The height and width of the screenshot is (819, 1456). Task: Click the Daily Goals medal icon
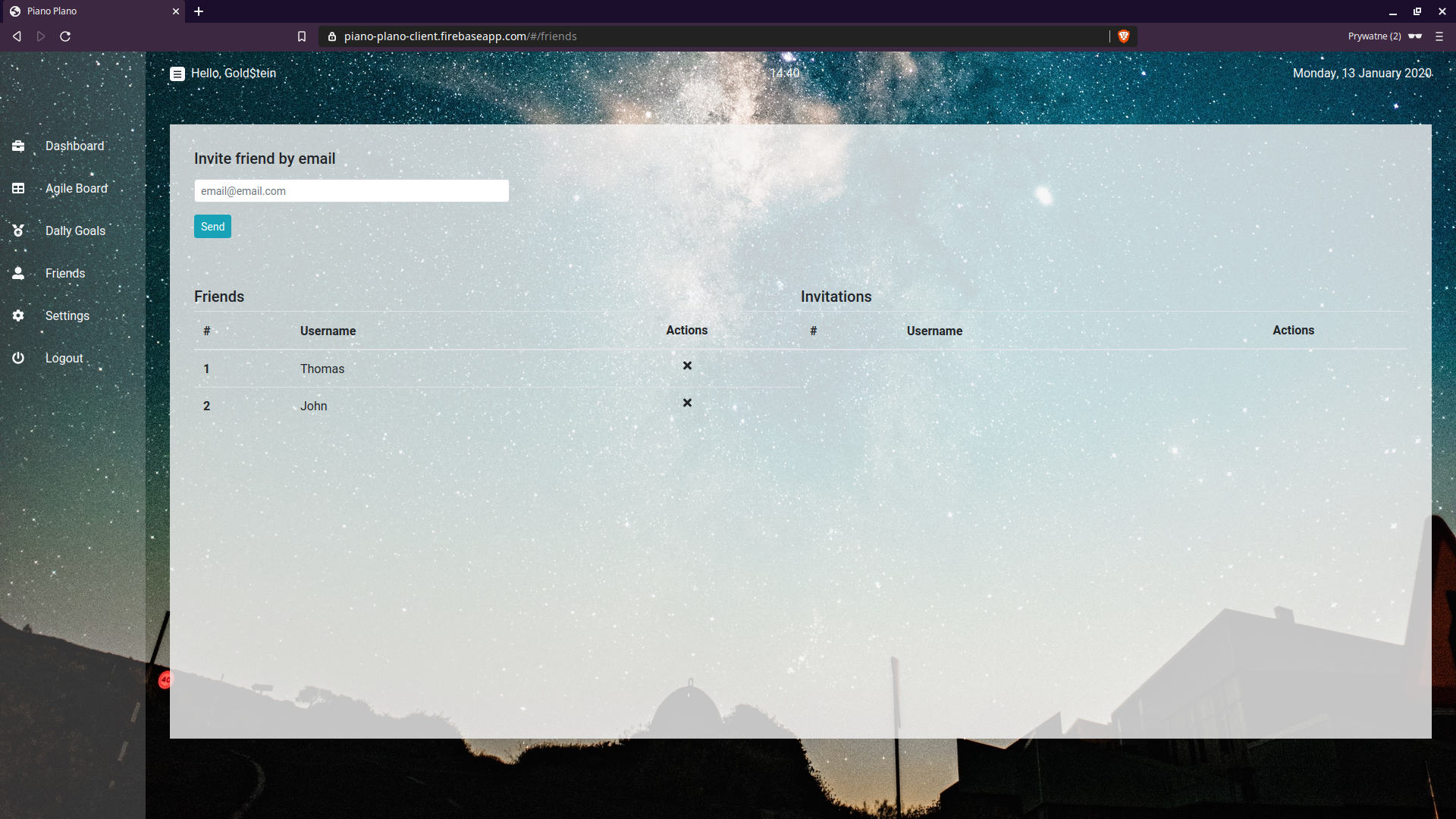[x=18, y=231]
